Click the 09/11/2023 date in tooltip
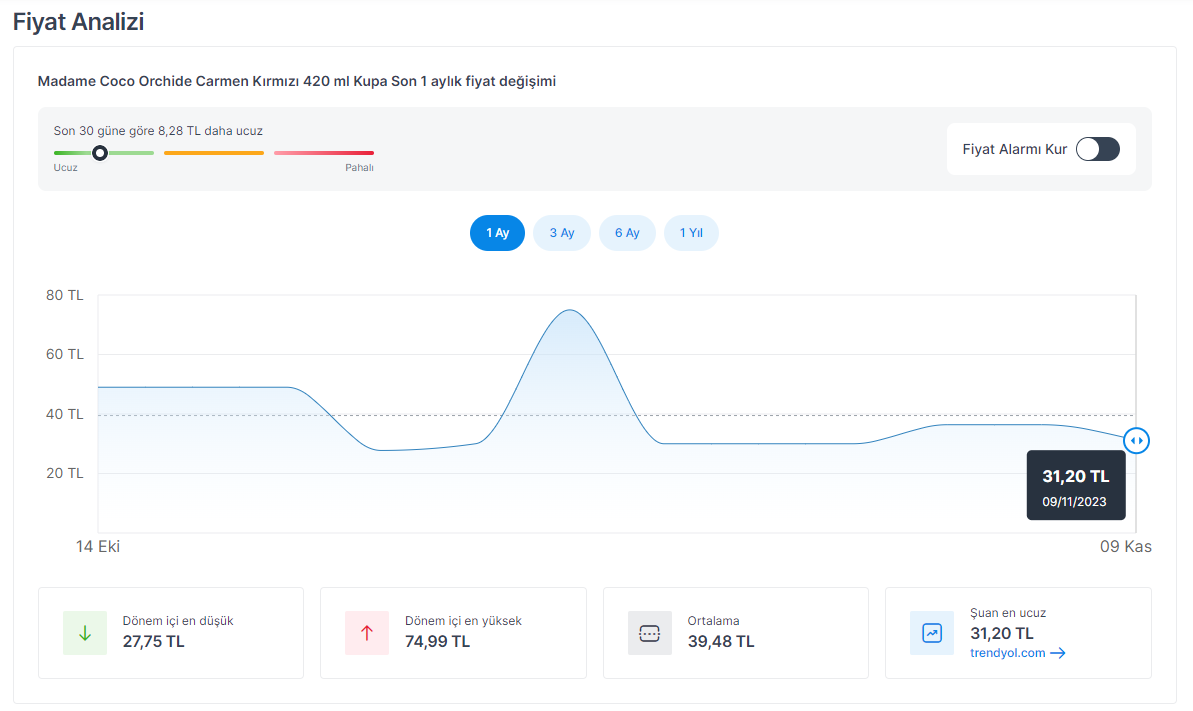Screen dimensions: 1193x711 click(x=1074, y=502)
